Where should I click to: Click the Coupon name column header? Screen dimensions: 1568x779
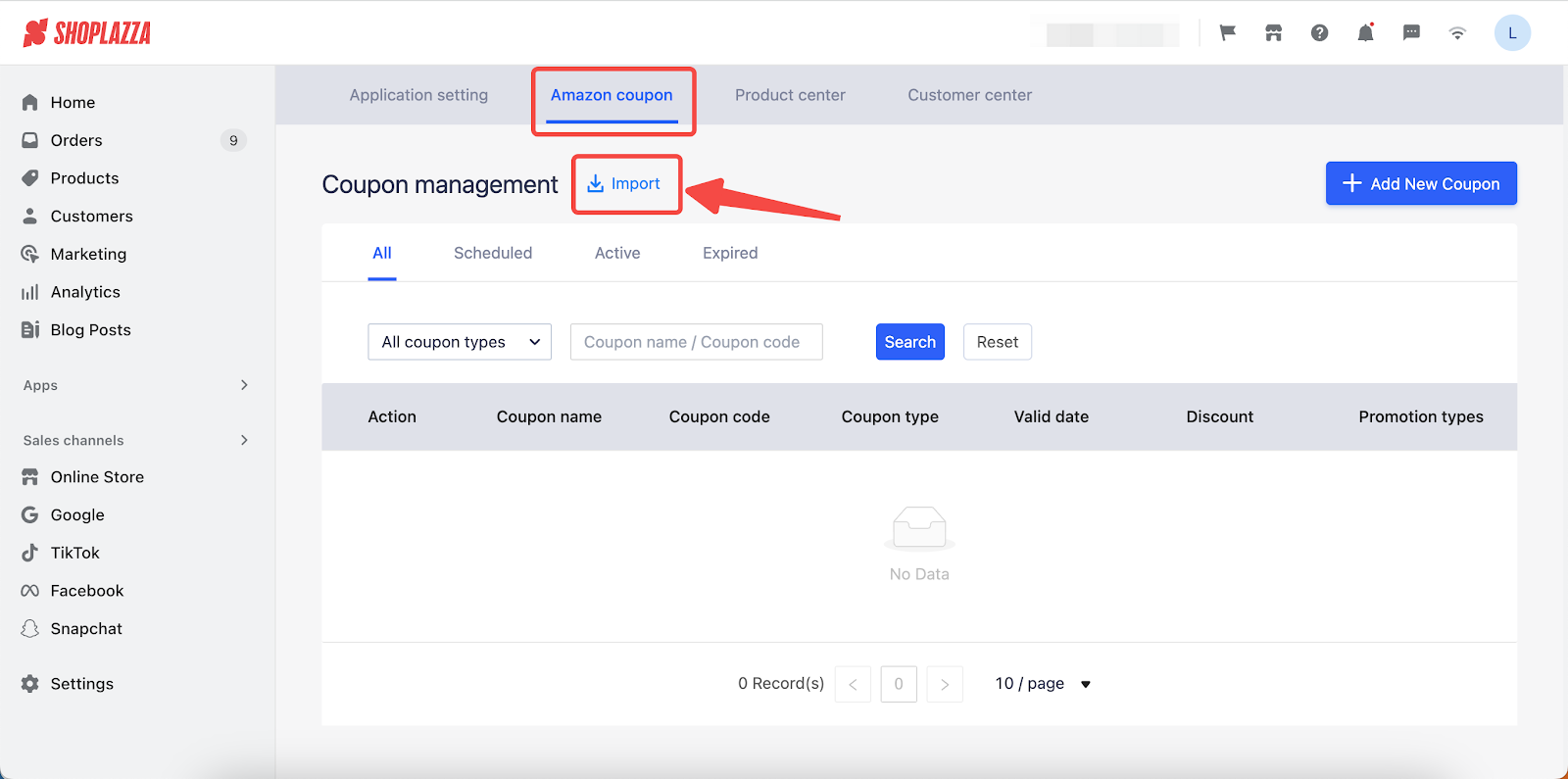[x=549, y=416]
